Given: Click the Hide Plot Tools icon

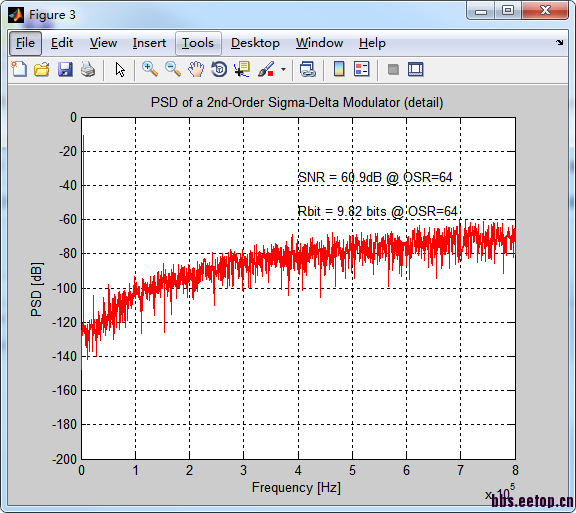Looking at the screenshot, I should (393, 69).
